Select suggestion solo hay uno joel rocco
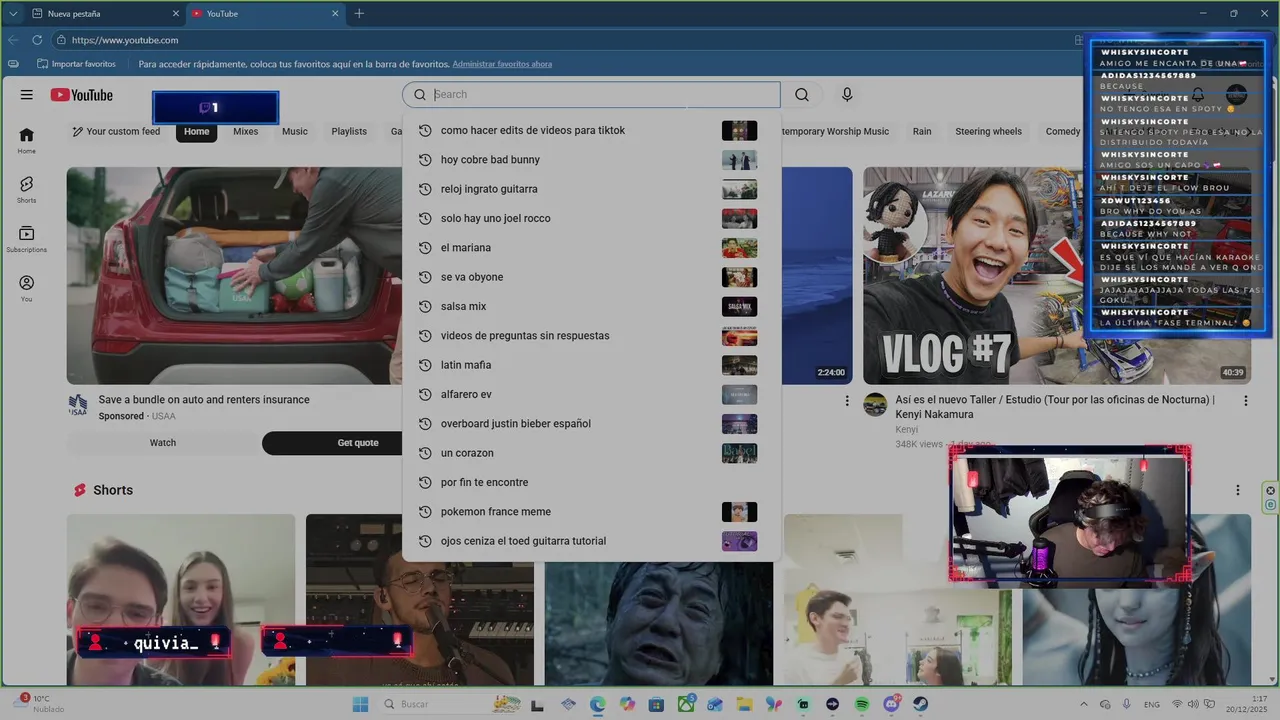This screenshot has width=1280, height=720. pyautogui.click(x=592, y=219)
